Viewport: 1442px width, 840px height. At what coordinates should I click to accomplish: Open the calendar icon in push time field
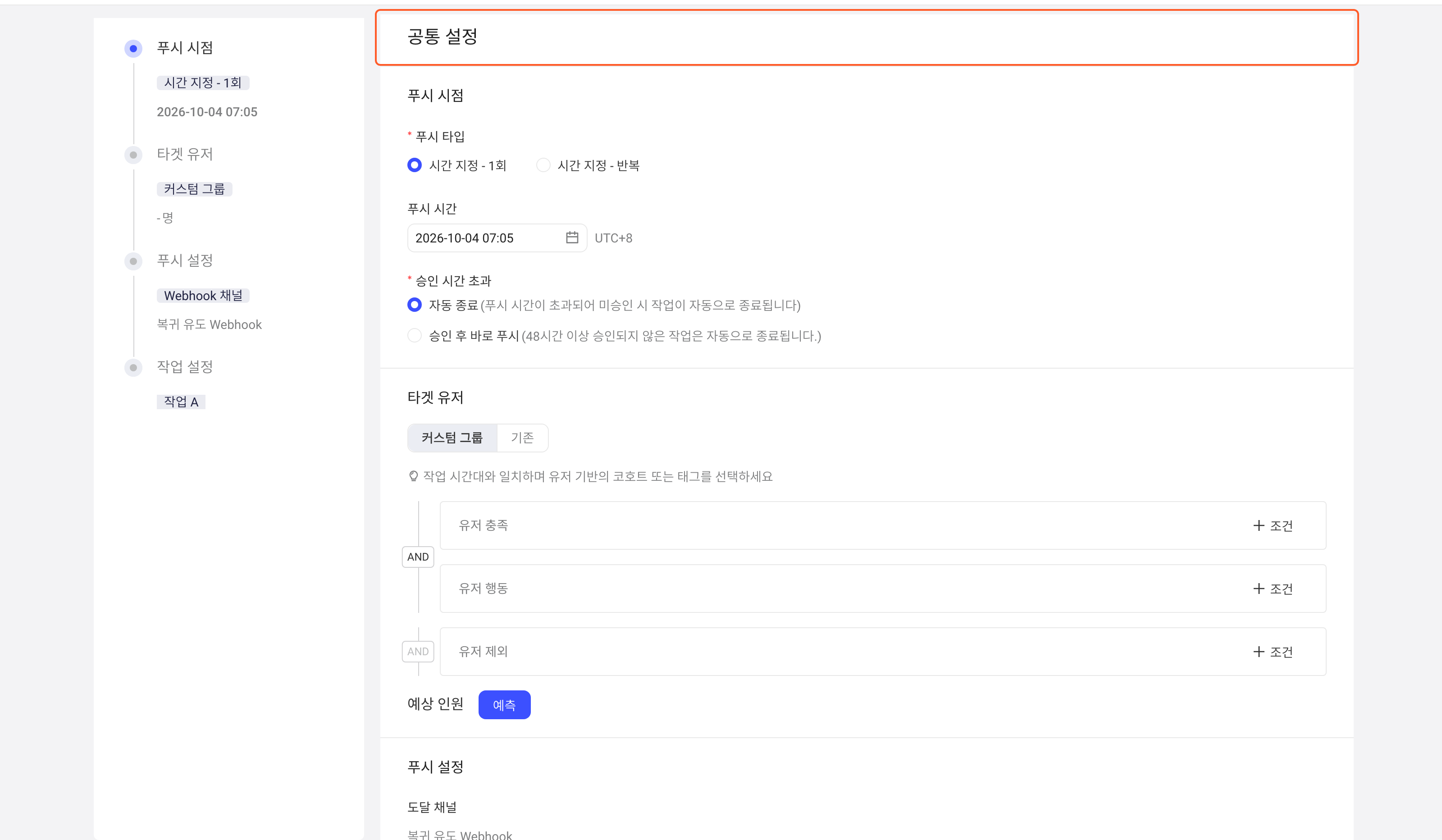pos(572,237)
